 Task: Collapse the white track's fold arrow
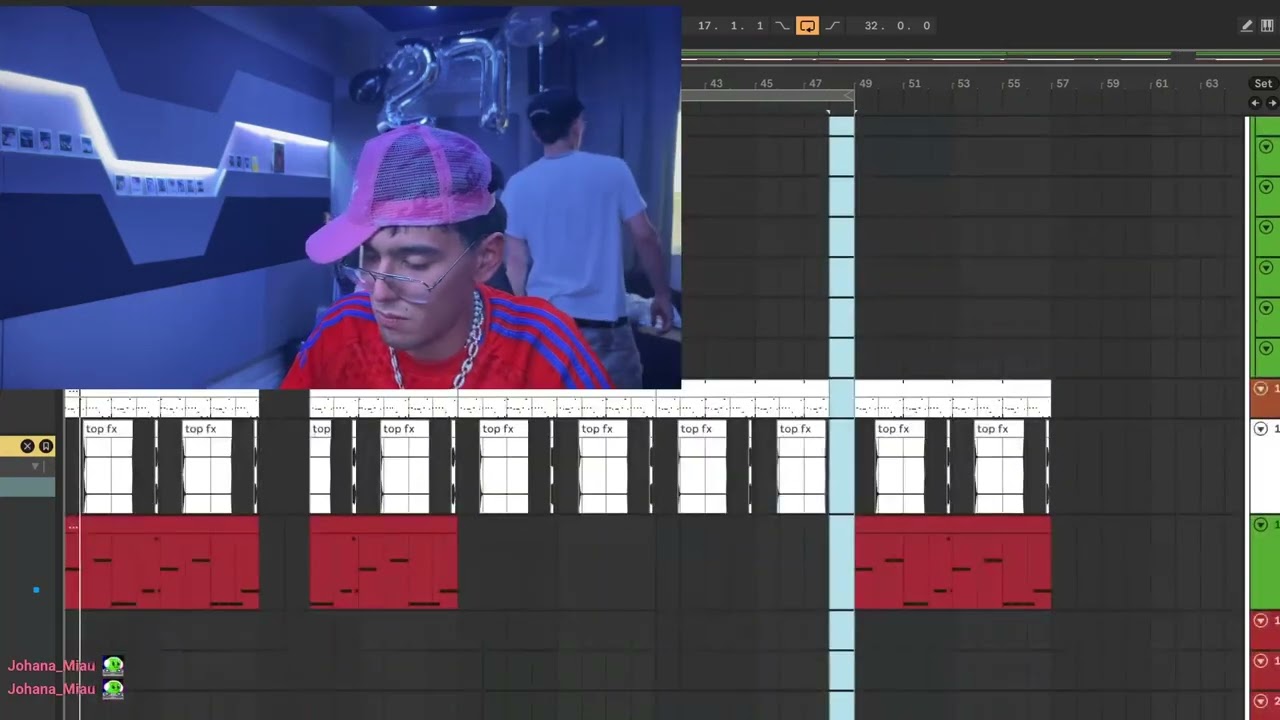point(1261,429)
